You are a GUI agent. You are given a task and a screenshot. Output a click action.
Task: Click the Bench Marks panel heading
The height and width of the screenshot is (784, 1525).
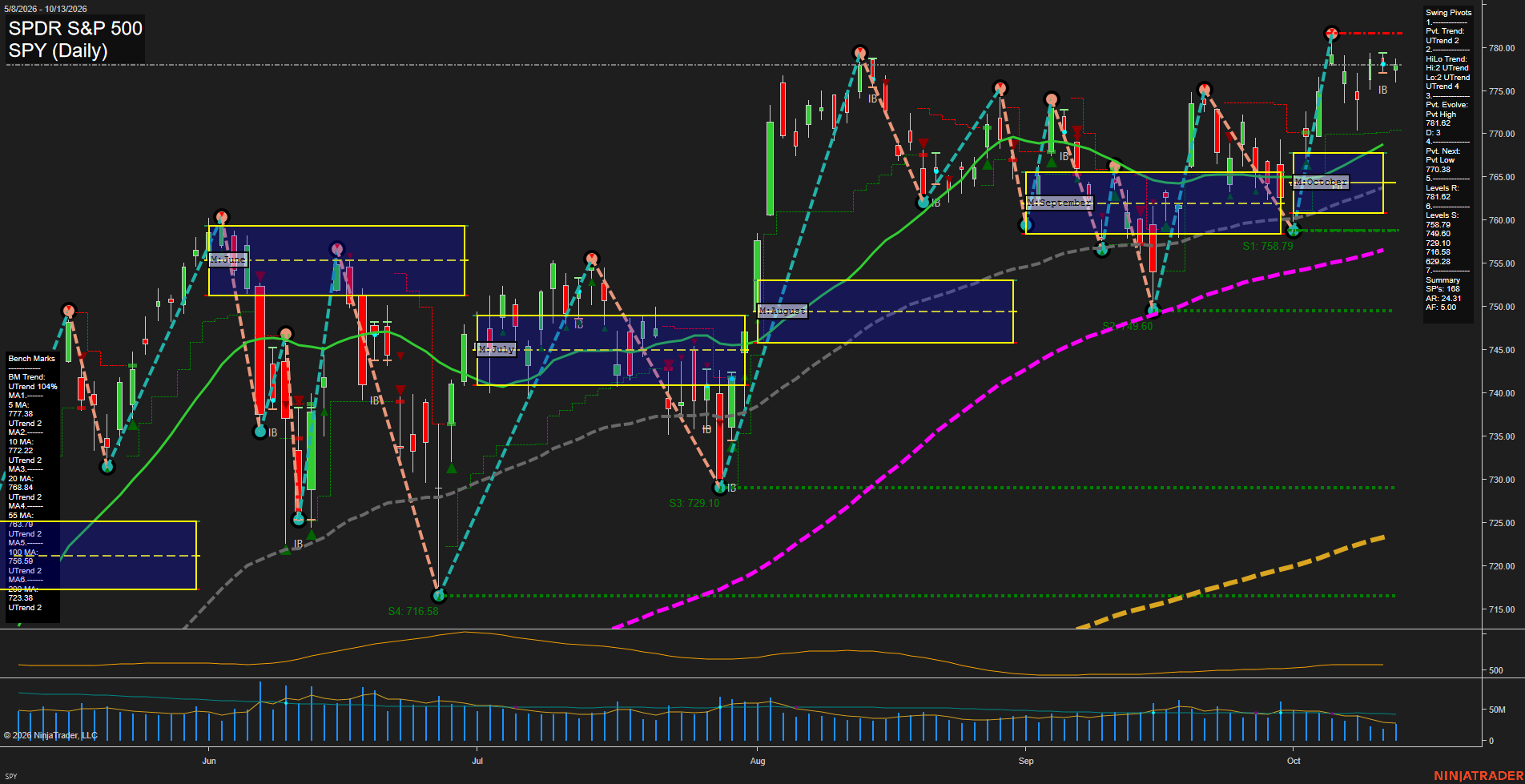pyautogui.click(x=32, y=359)
